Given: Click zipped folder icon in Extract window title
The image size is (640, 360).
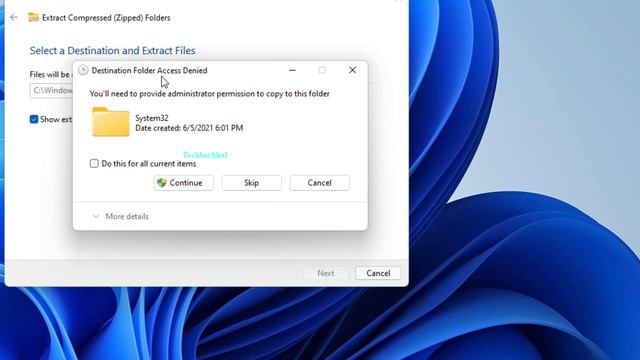Looking at the screenshot, I should (33, 18).
